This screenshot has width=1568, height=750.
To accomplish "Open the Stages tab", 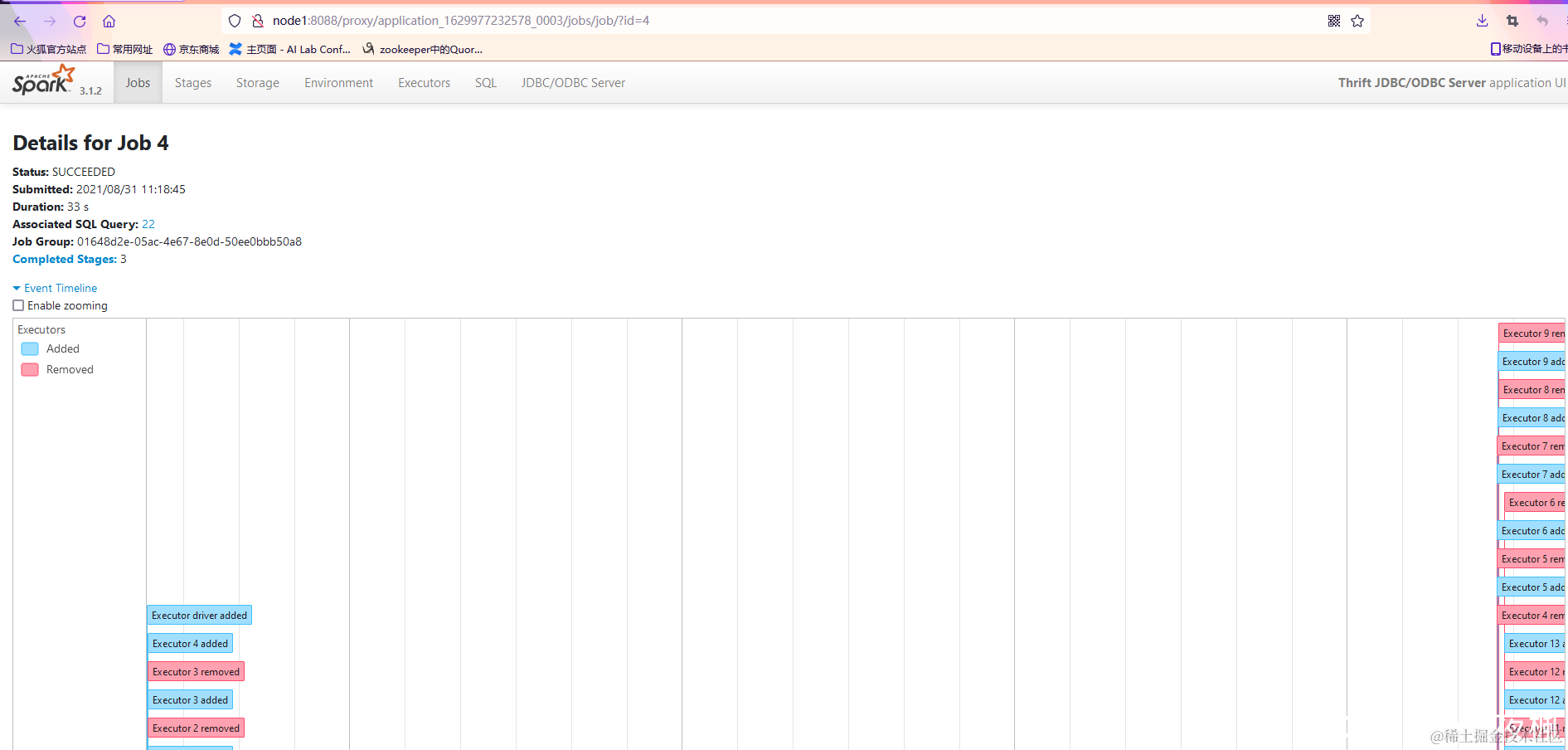I will pos(193,83).
